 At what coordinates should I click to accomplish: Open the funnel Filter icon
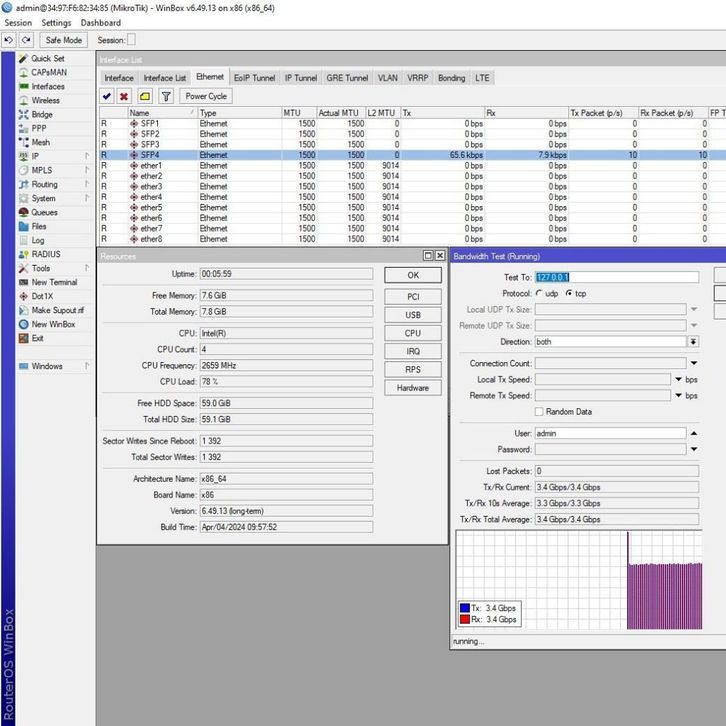166,96
